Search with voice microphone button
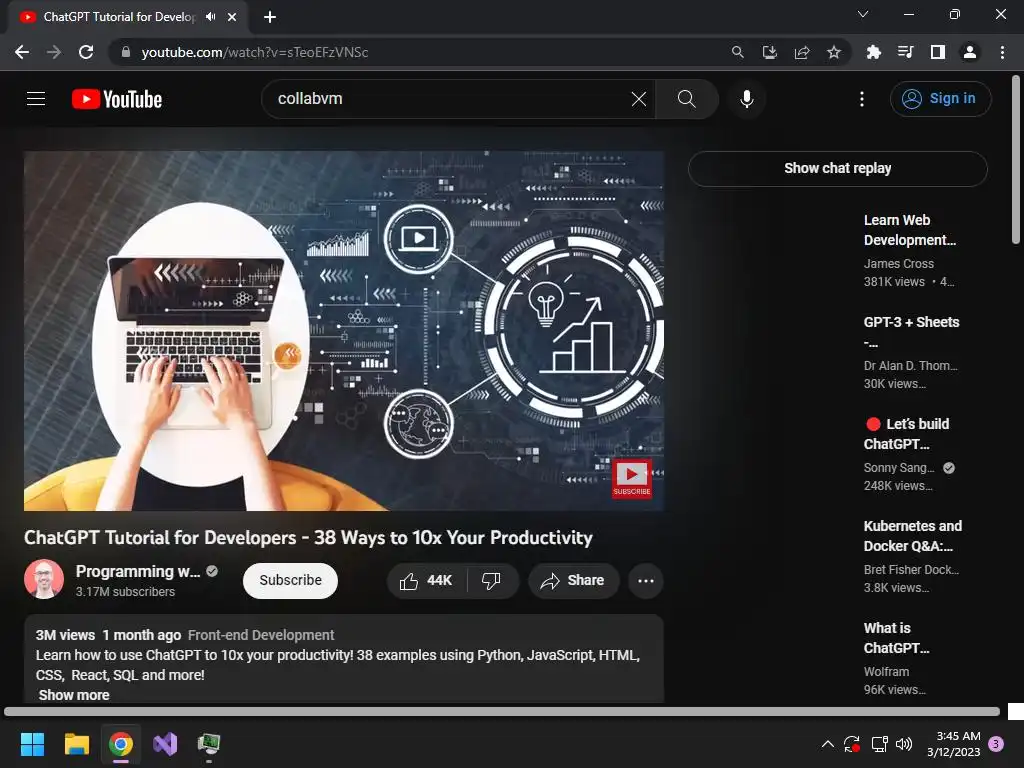 [747, 99]
